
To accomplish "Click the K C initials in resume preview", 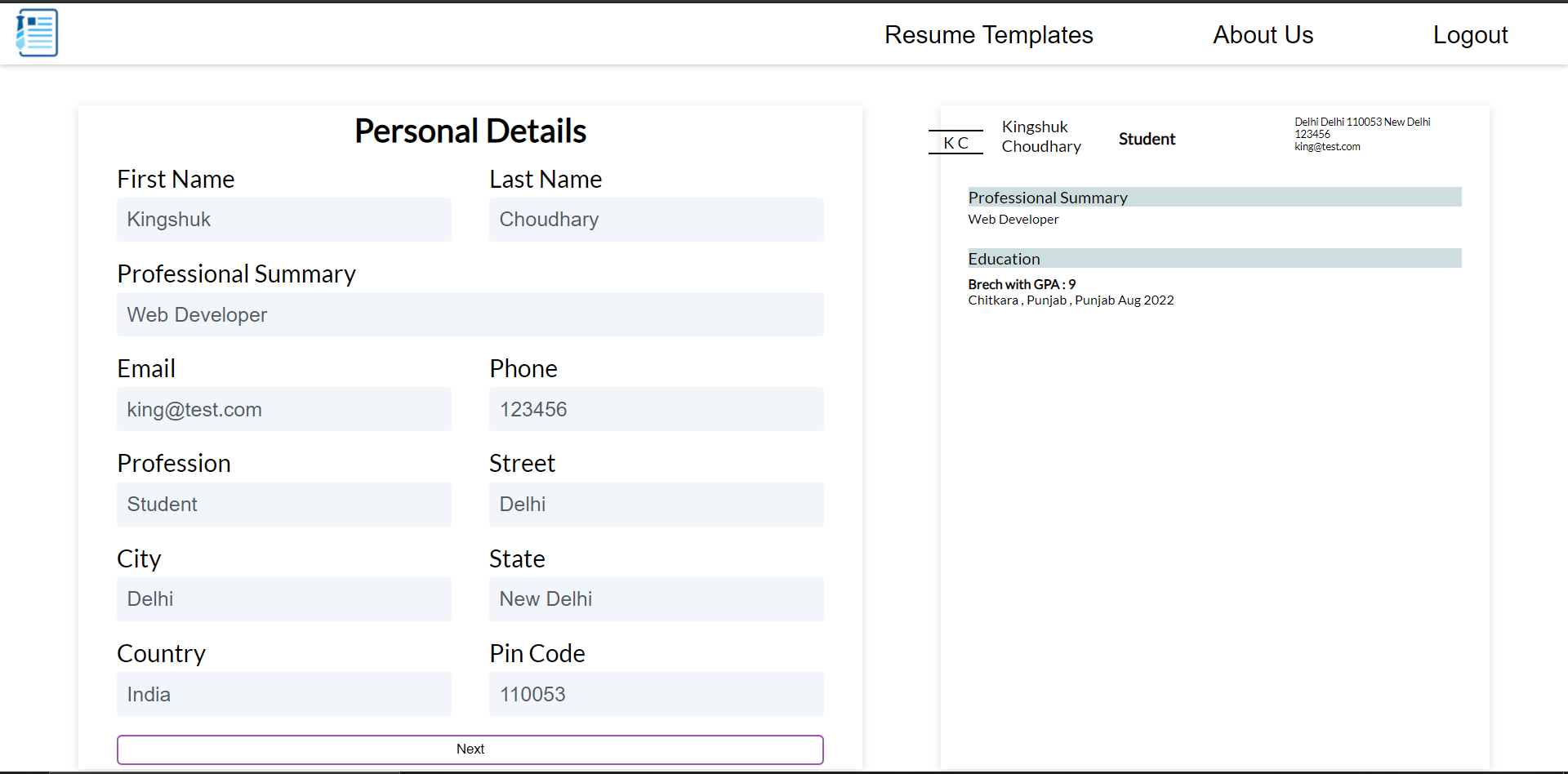I will tap(955, 143).
